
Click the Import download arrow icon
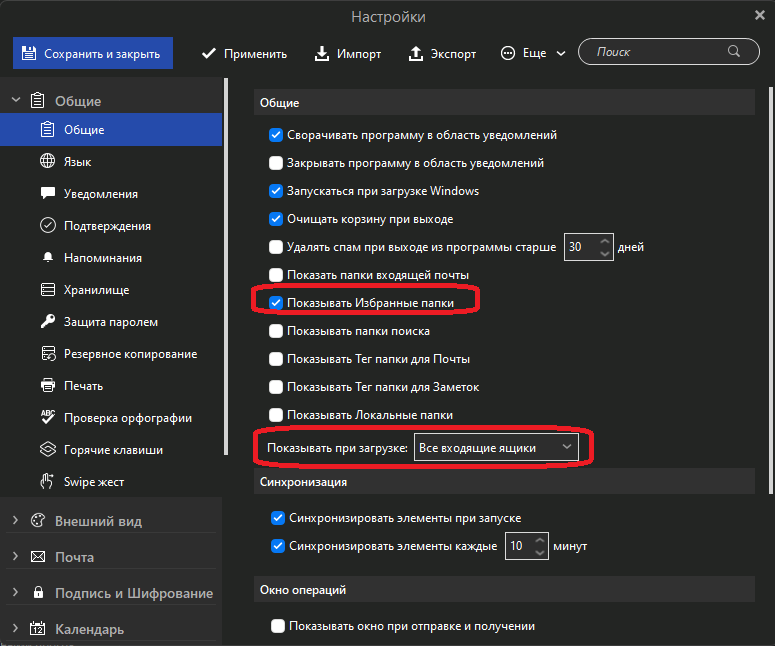322,53
